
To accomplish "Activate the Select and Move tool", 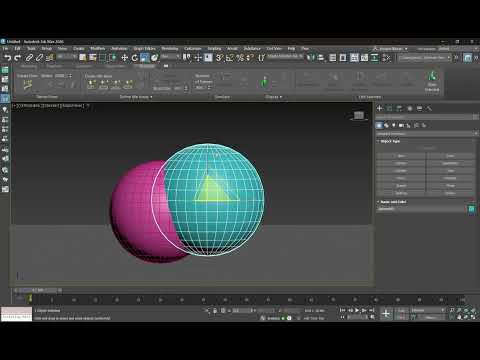I will click(124, 58).
